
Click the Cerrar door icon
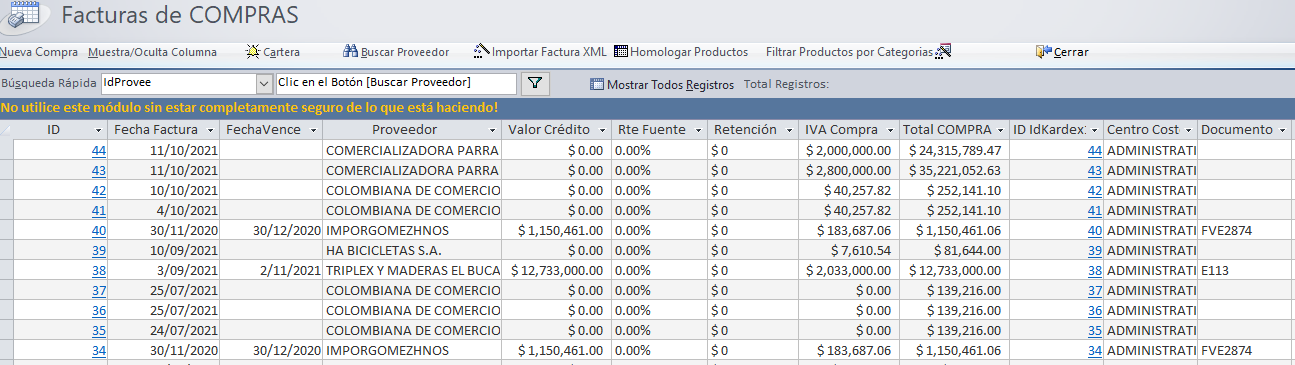coord(1044,52)
